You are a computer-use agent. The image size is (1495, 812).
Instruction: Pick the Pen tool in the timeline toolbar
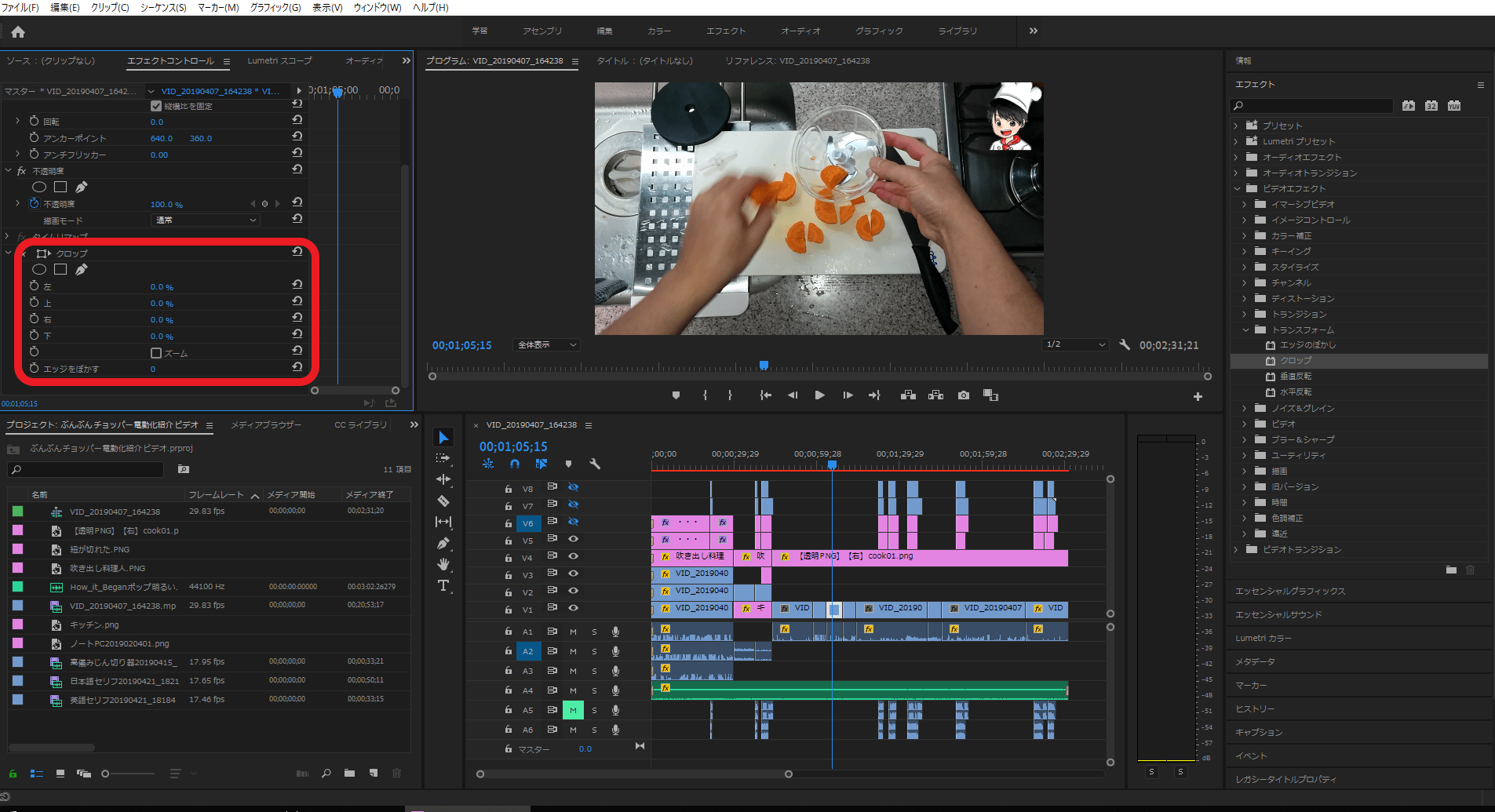click(x=443, y=543)
